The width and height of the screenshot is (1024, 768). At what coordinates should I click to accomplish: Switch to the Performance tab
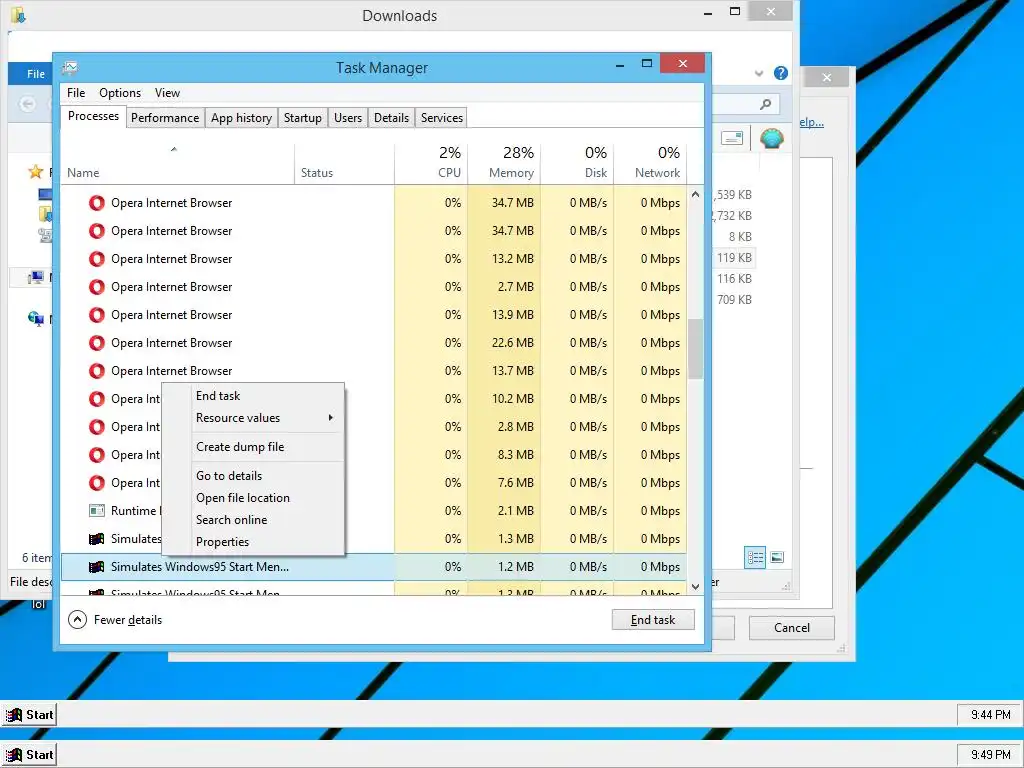[165, 118]
